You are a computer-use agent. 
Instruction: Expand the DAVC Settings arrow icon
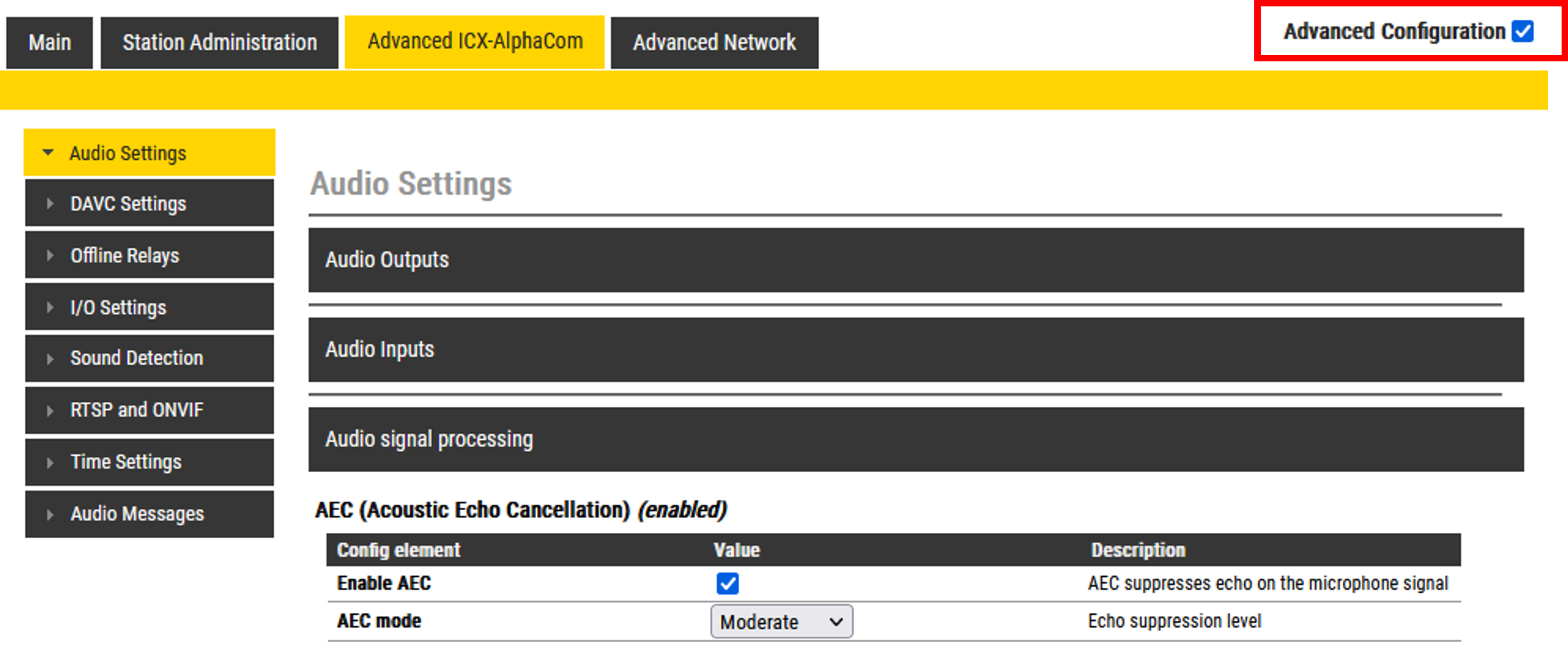pos(50,204)
